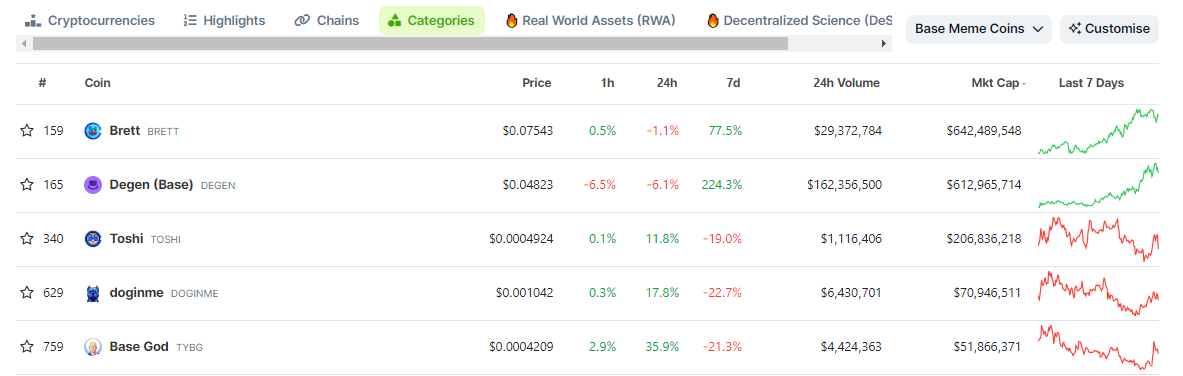Click the Toshi coin logo icon
Viewport: 1183px width, 376px height.
[93, 239]
